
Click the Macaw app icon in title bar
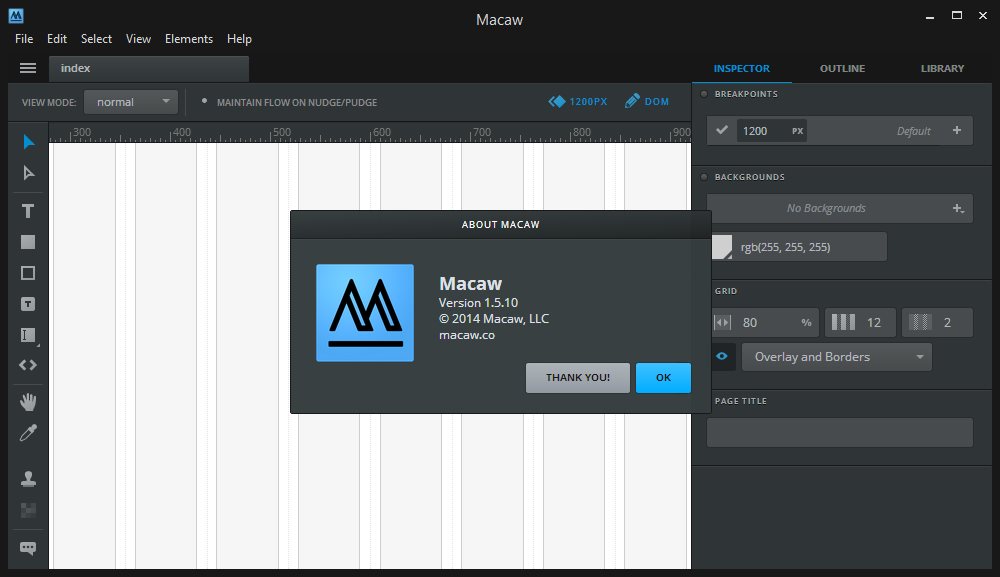16,16
